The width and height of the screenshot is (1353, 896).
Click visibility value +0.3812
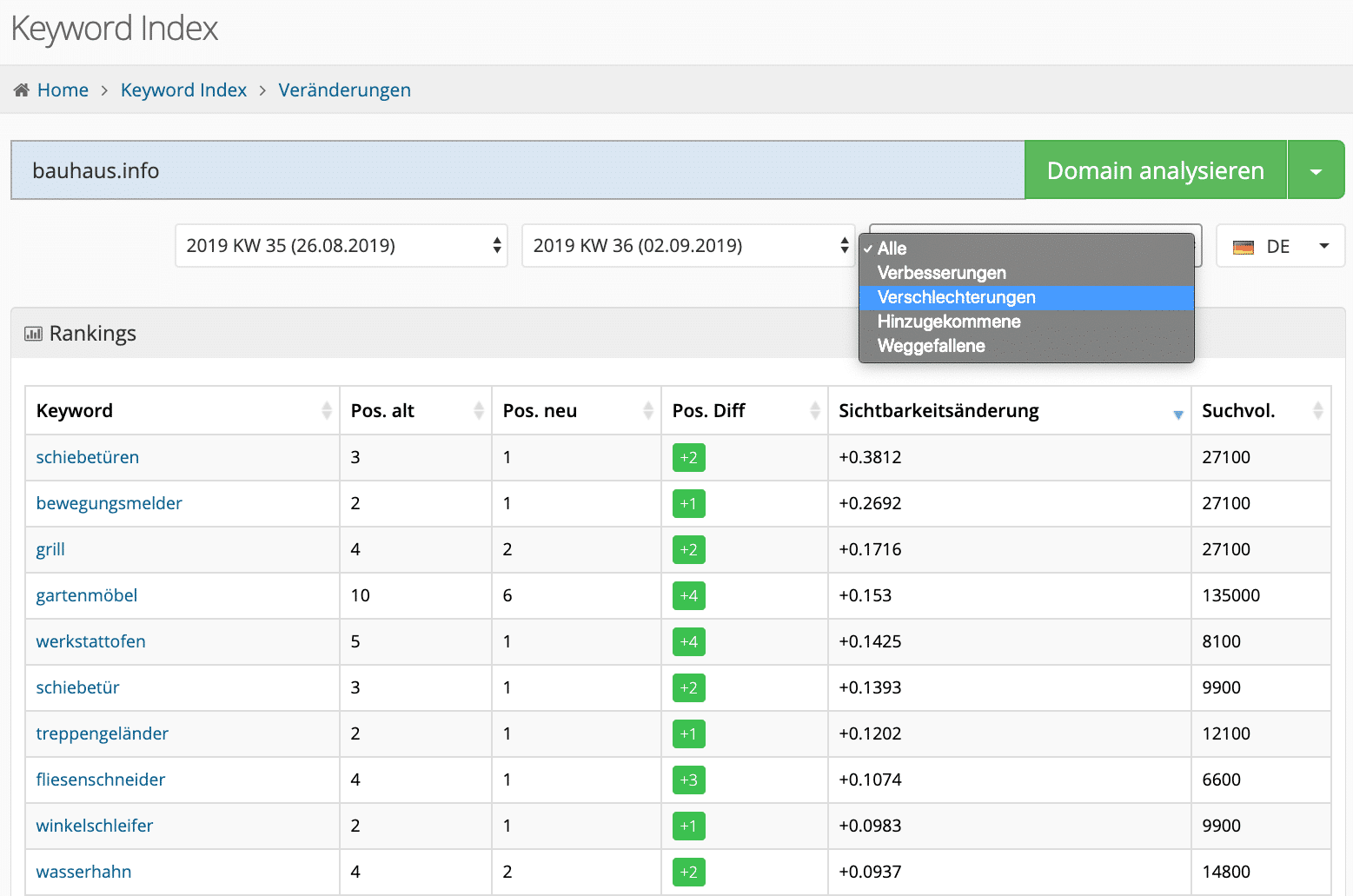(x=871, y=457)
